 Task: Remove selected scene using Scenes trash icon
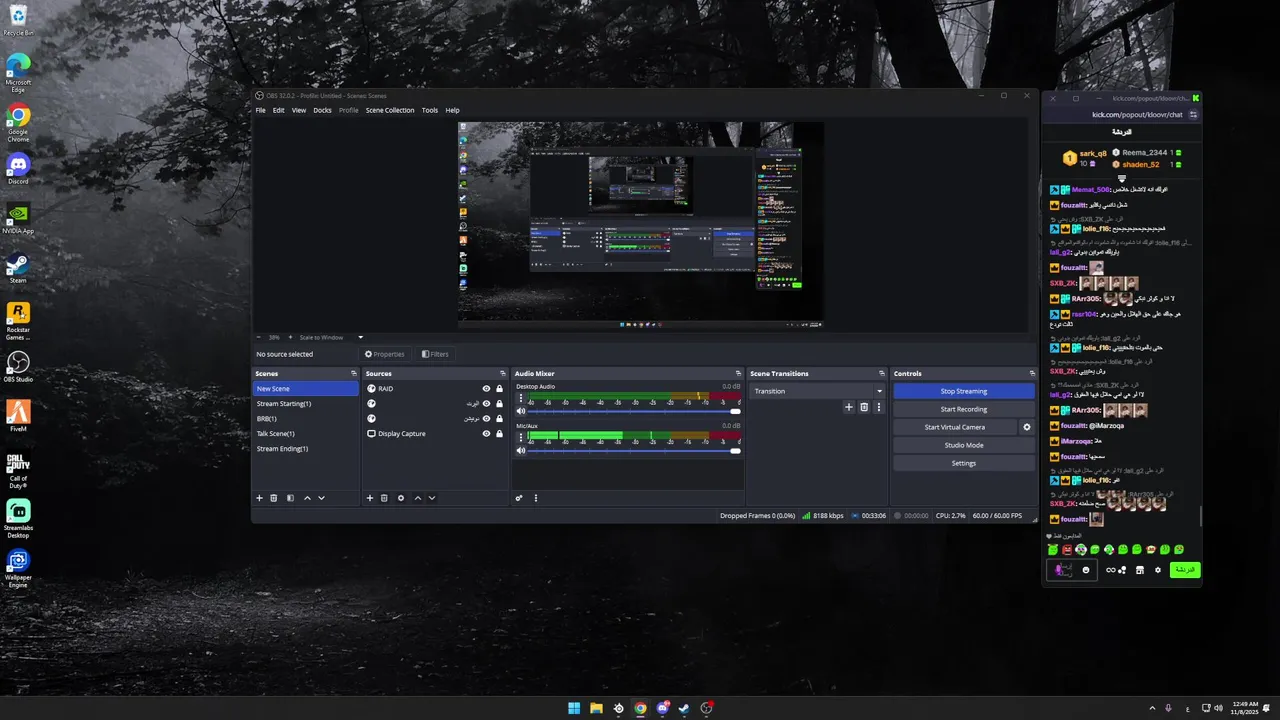[274, 498]
